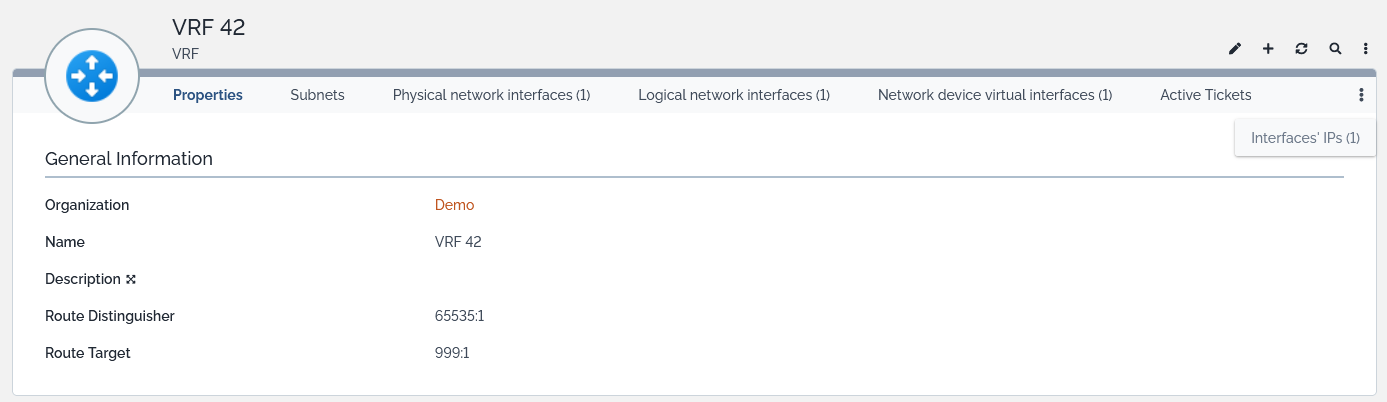Refresh the VRF 42 details page
Screen dimensions: 1387x402
(1301, 48)
